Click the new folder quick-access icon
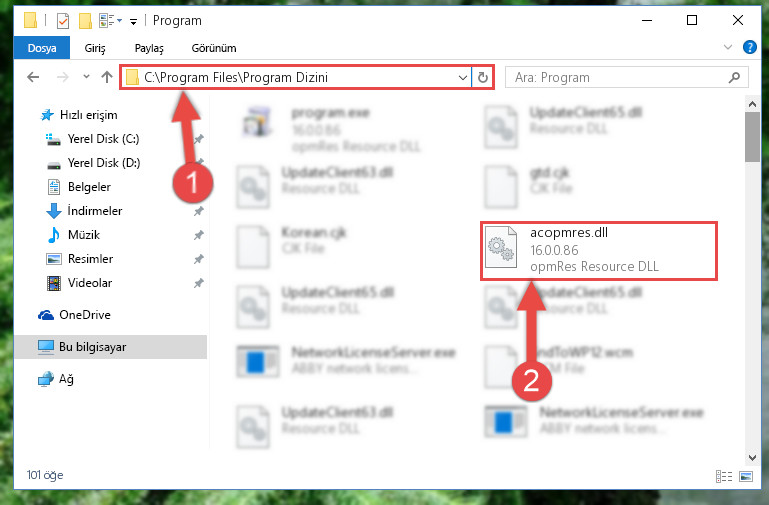The height and width of the screenshot is (505, 769). tap(85, 21)
